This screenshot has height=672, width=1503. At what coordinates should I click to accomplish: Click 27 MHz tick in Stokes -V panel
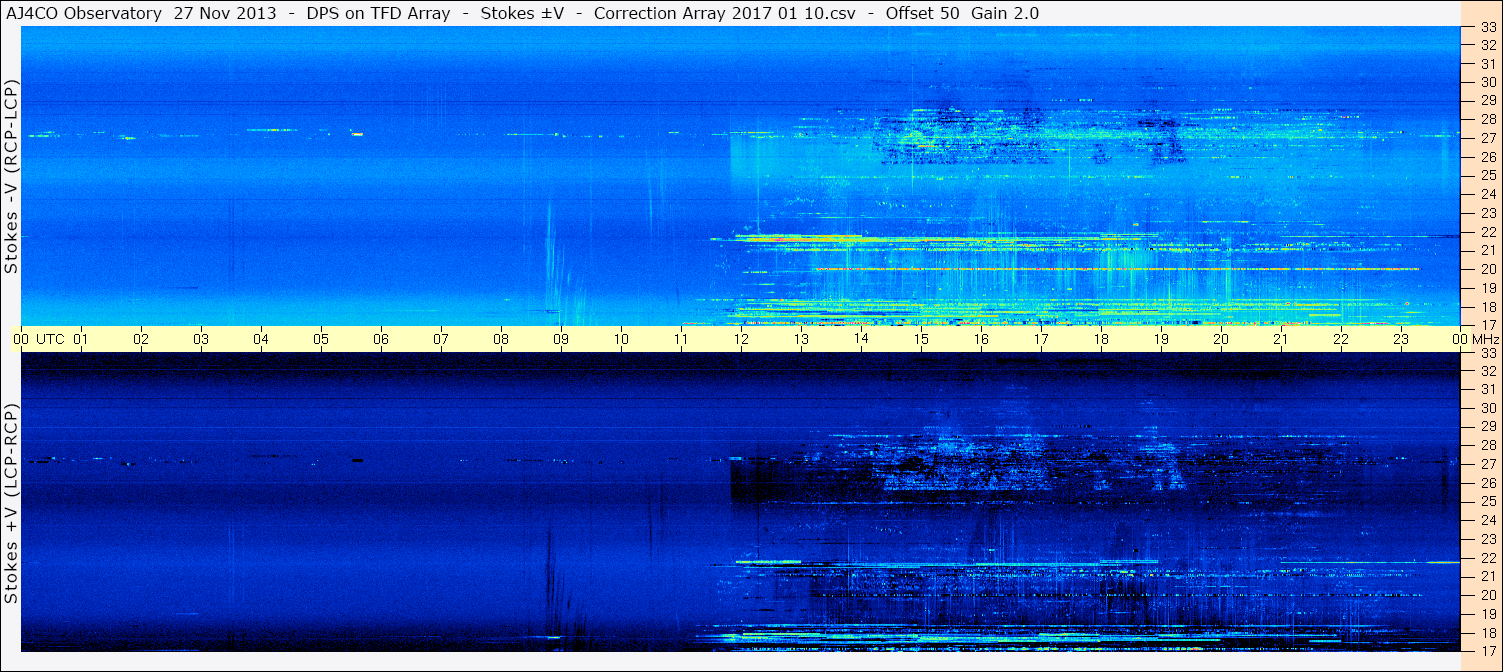(1488, 138)
